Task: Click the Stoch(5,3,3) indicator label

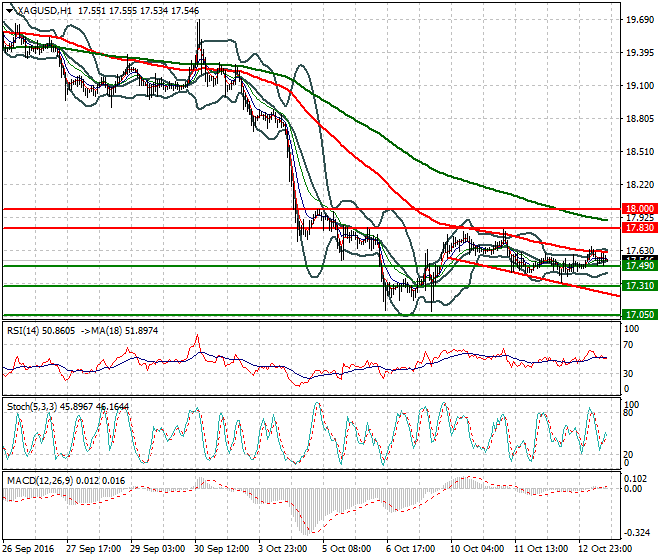Action: tap(32, 407)
